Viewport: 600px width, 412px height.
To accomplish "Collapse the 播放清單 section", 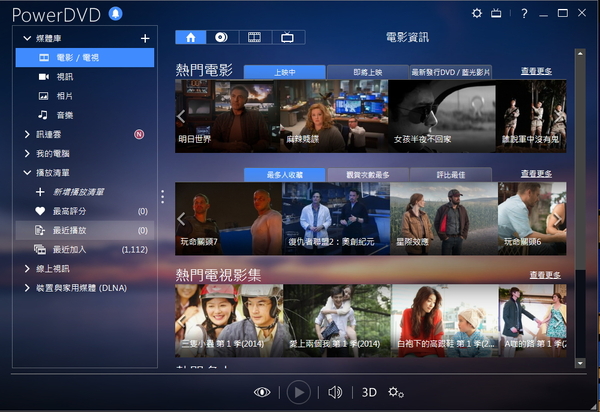I will point(27,173).
